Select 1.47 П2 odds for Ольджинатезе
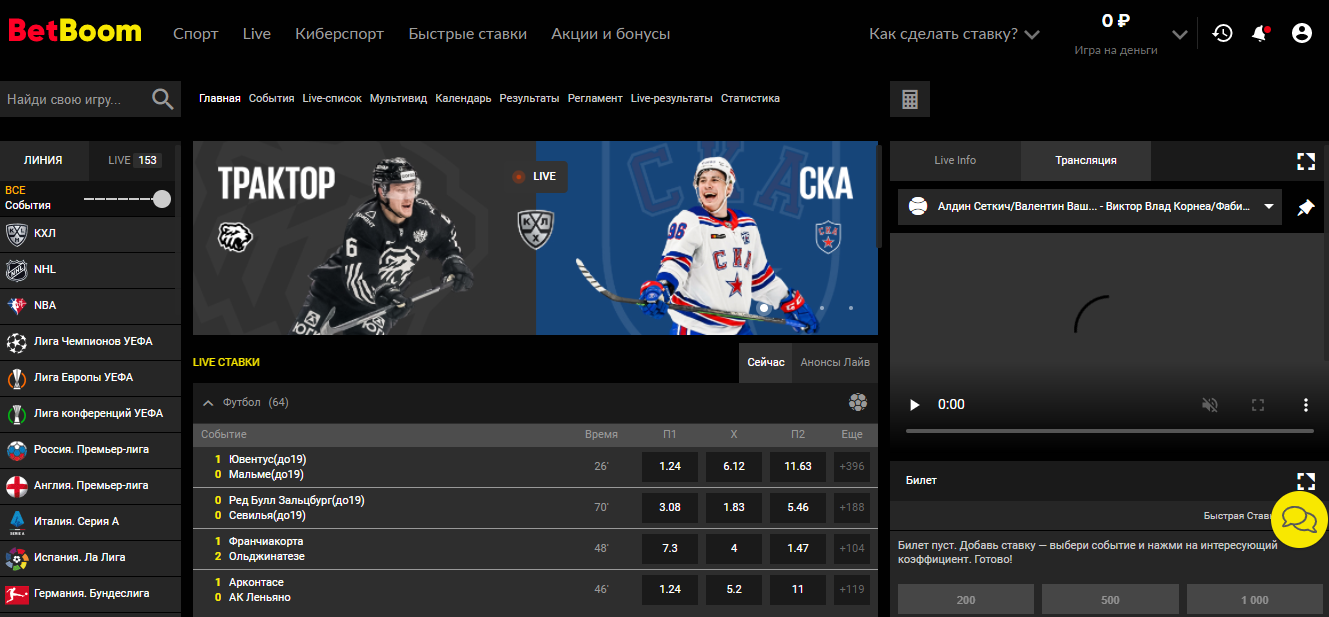1329x617 pixels. 798,549
